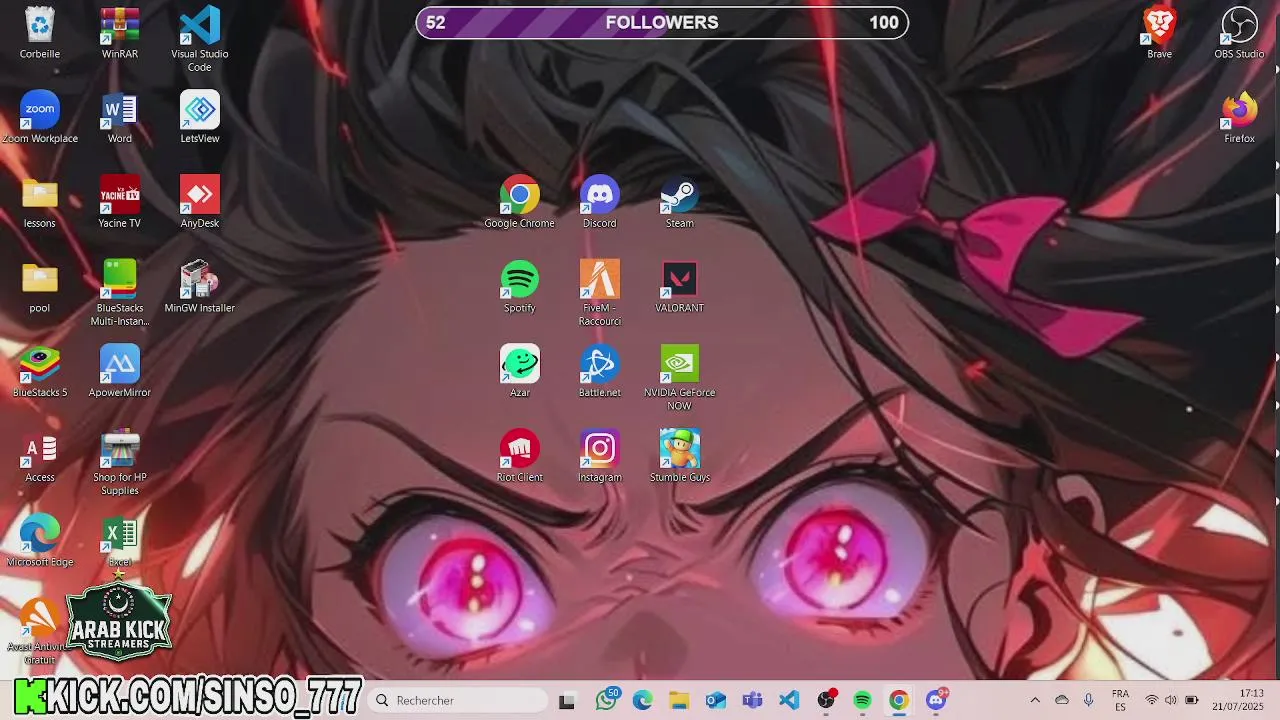Launch the Yacine TV shortcut
The height and width of the screenshot is (720, 1280).
point(120,202)
